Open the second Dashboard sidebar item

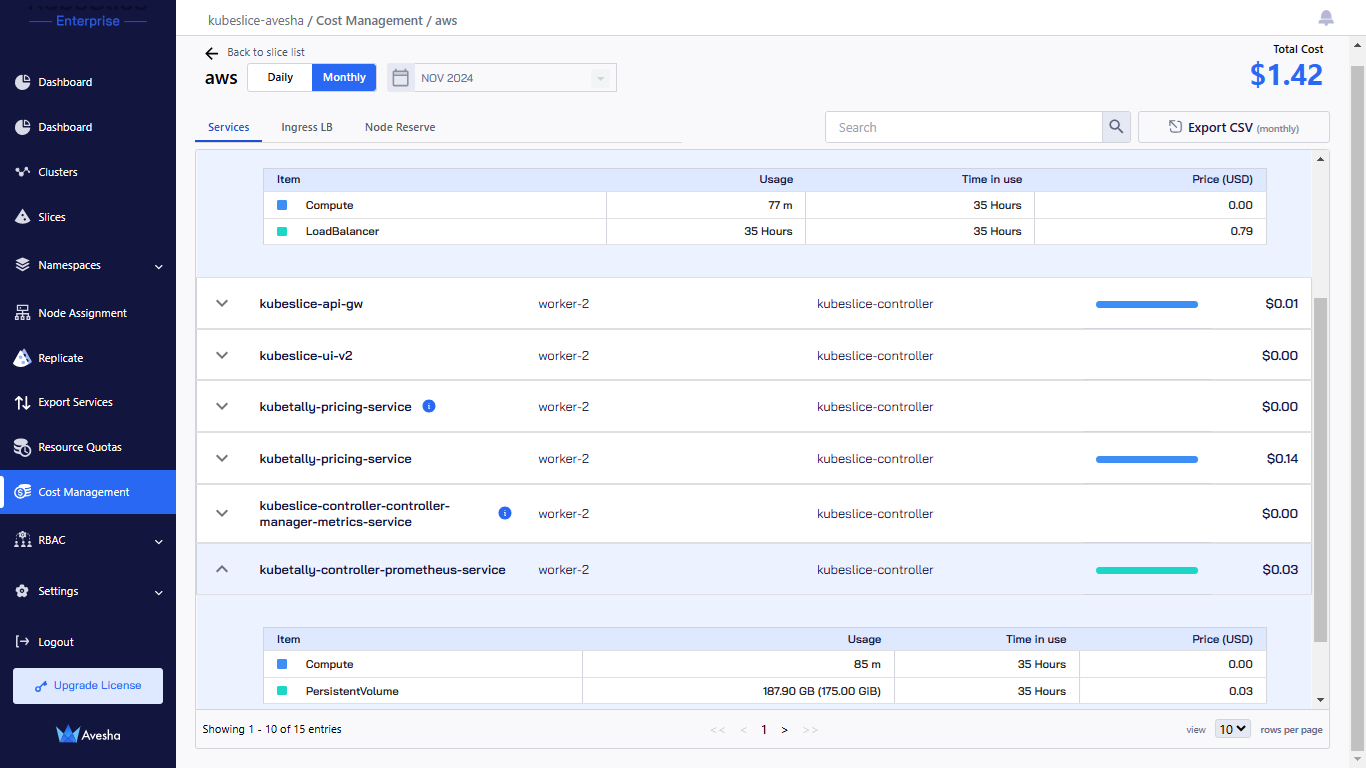click(65, 127)
